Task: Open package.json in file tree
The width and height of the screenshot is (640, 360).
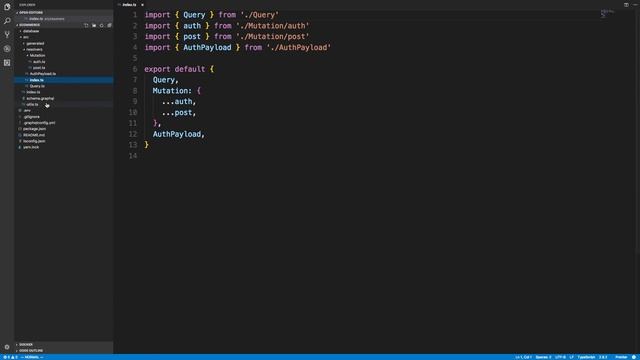Action: pyautogui.click(x=34, y=129)
